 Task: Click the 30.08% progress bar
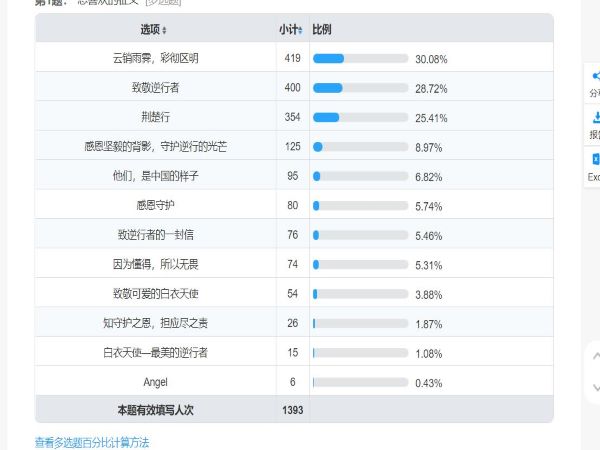[360, 59]
